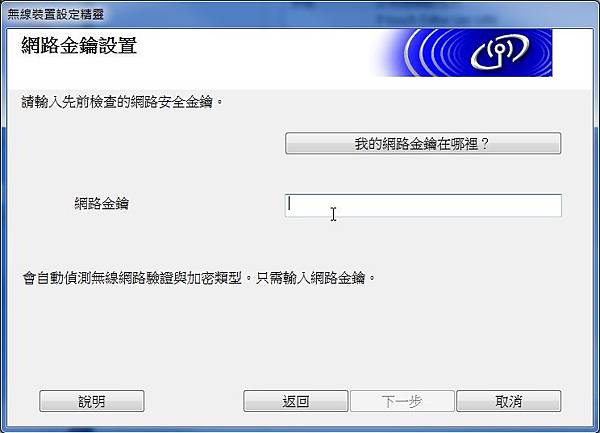This screenshot has width=600, height=433.
Task: Click the empty gray area below the note
Action: (298, 337)
